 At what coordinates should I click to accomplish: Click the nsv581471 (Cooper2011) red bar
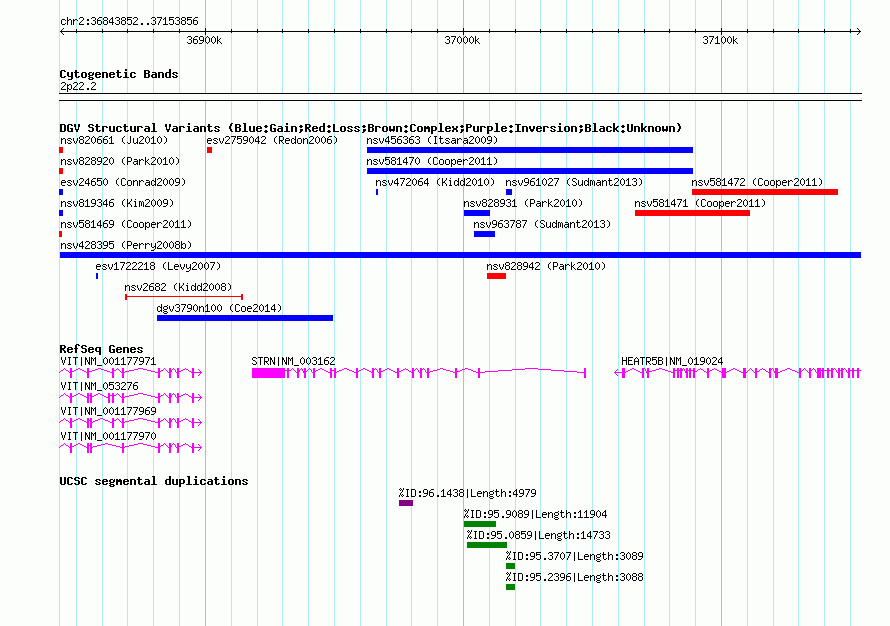pos(692,213)
